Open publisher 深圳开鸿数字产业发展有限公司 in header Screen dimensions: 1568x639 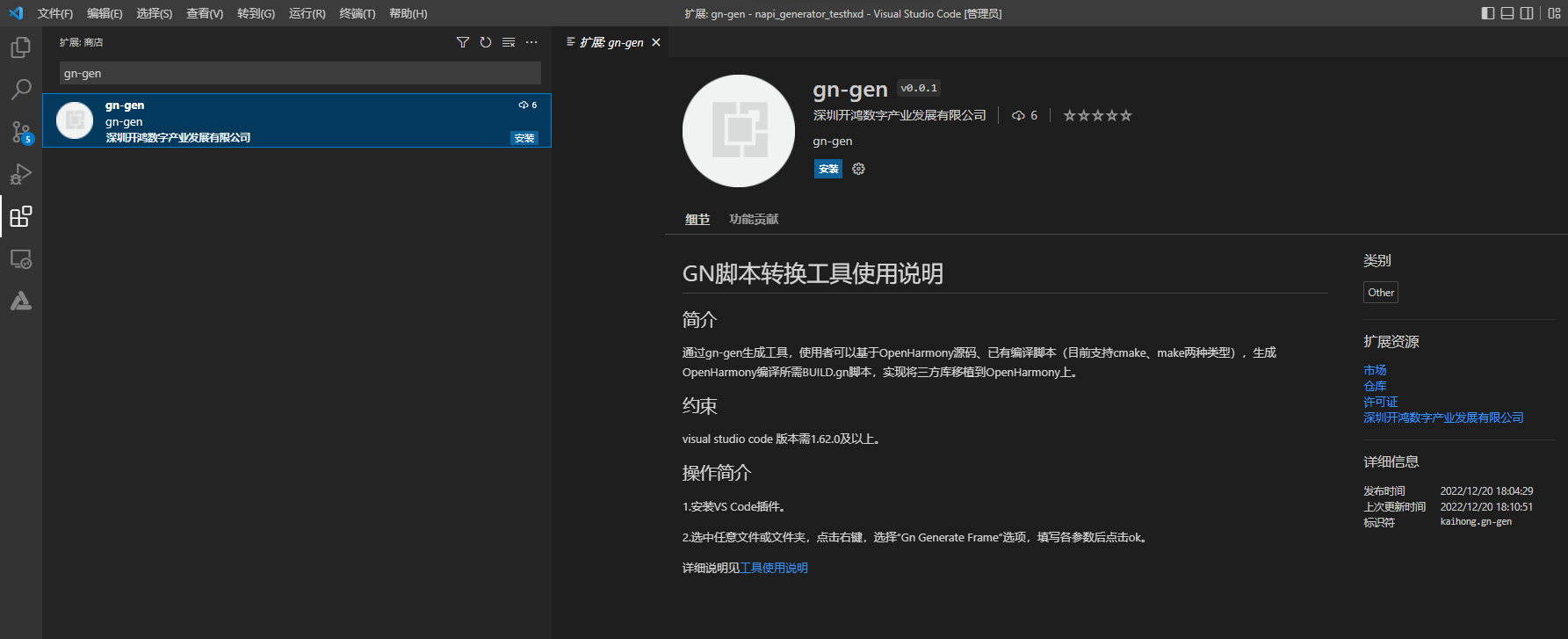(900, 116)
